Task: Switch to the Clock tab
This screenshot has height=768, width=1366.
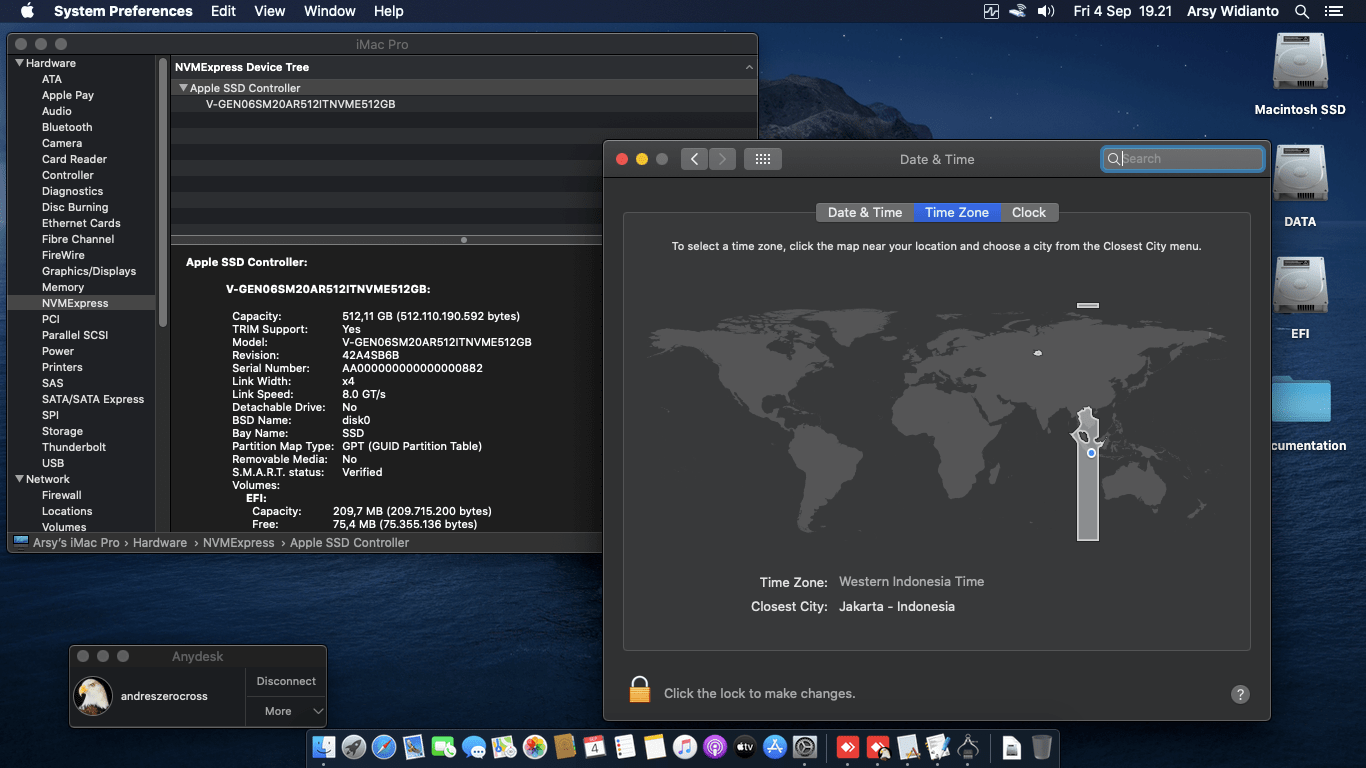Action: click(x=1028, y=212)
